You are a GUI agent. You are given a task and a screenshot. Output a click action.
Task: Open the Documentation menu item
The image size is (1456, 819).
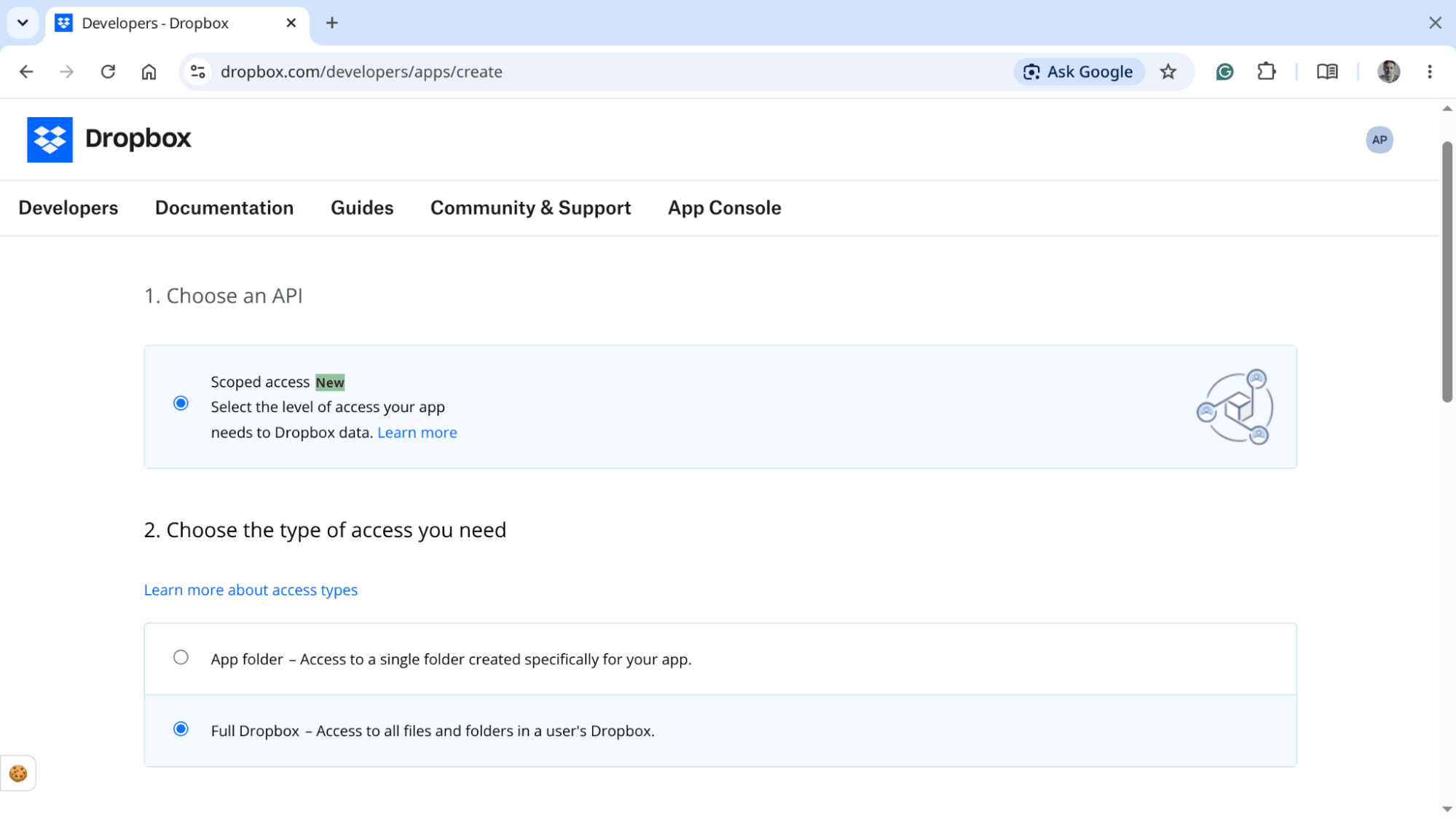pyautogui.click(x=224, y=207)
